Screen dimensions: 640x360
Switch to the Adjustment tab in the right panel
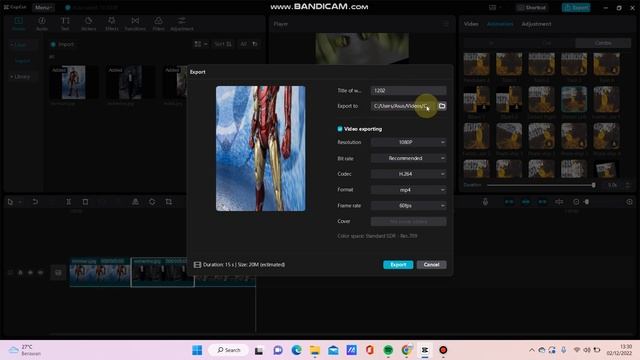(536, 24)
